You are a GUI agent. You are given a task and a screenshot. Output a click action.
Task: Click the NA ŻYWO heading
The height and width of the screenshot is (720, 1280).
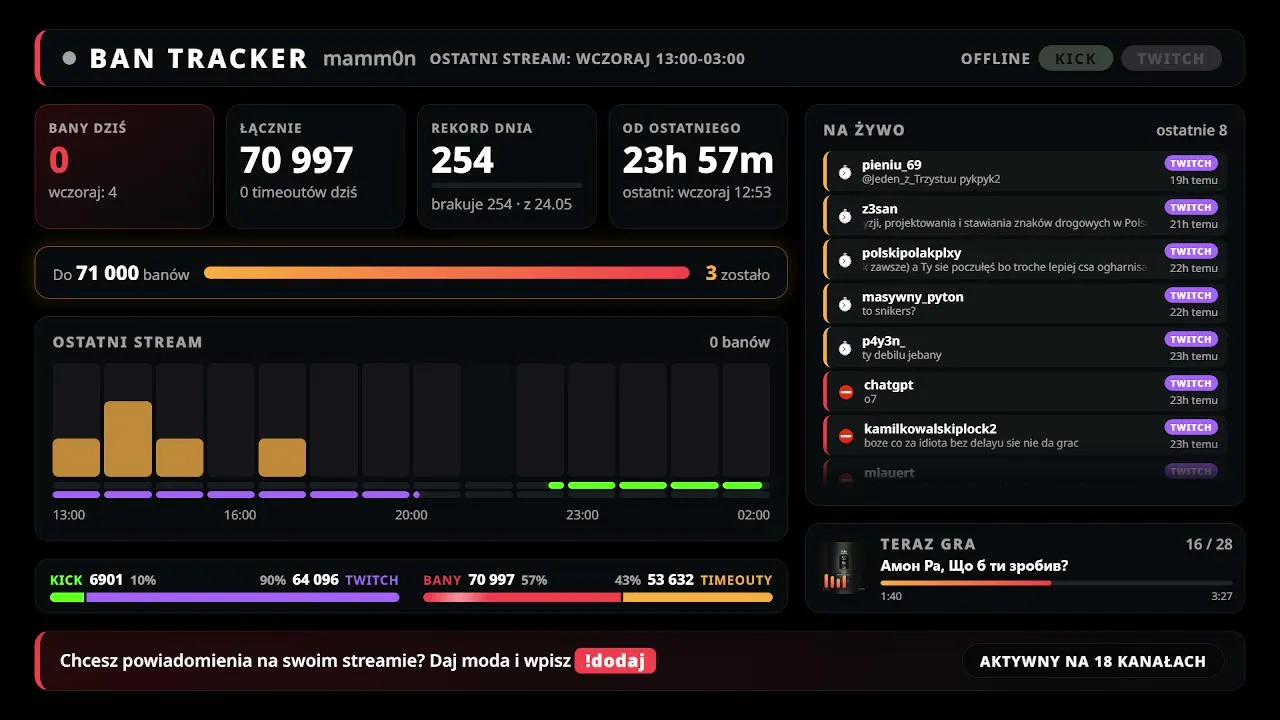coord(864,130)
